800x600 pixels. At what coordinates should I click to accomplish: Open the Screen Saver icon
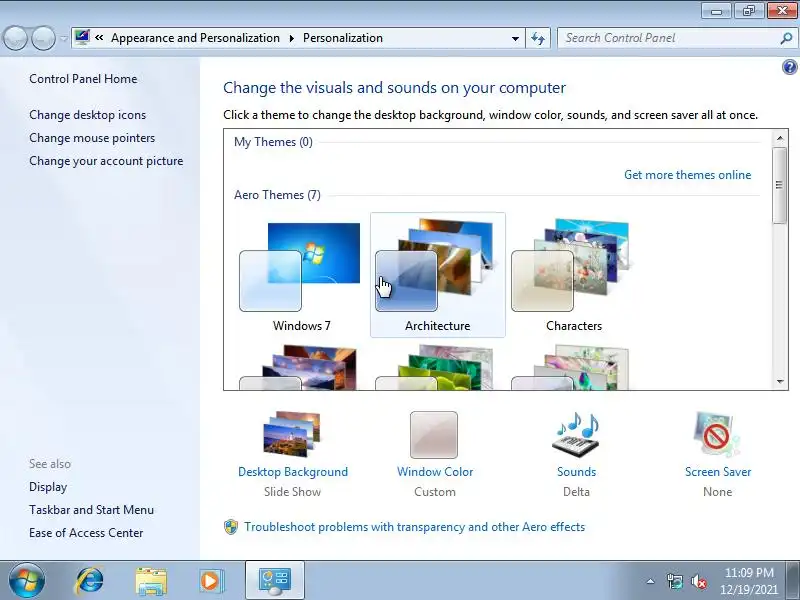coord(717,434)
